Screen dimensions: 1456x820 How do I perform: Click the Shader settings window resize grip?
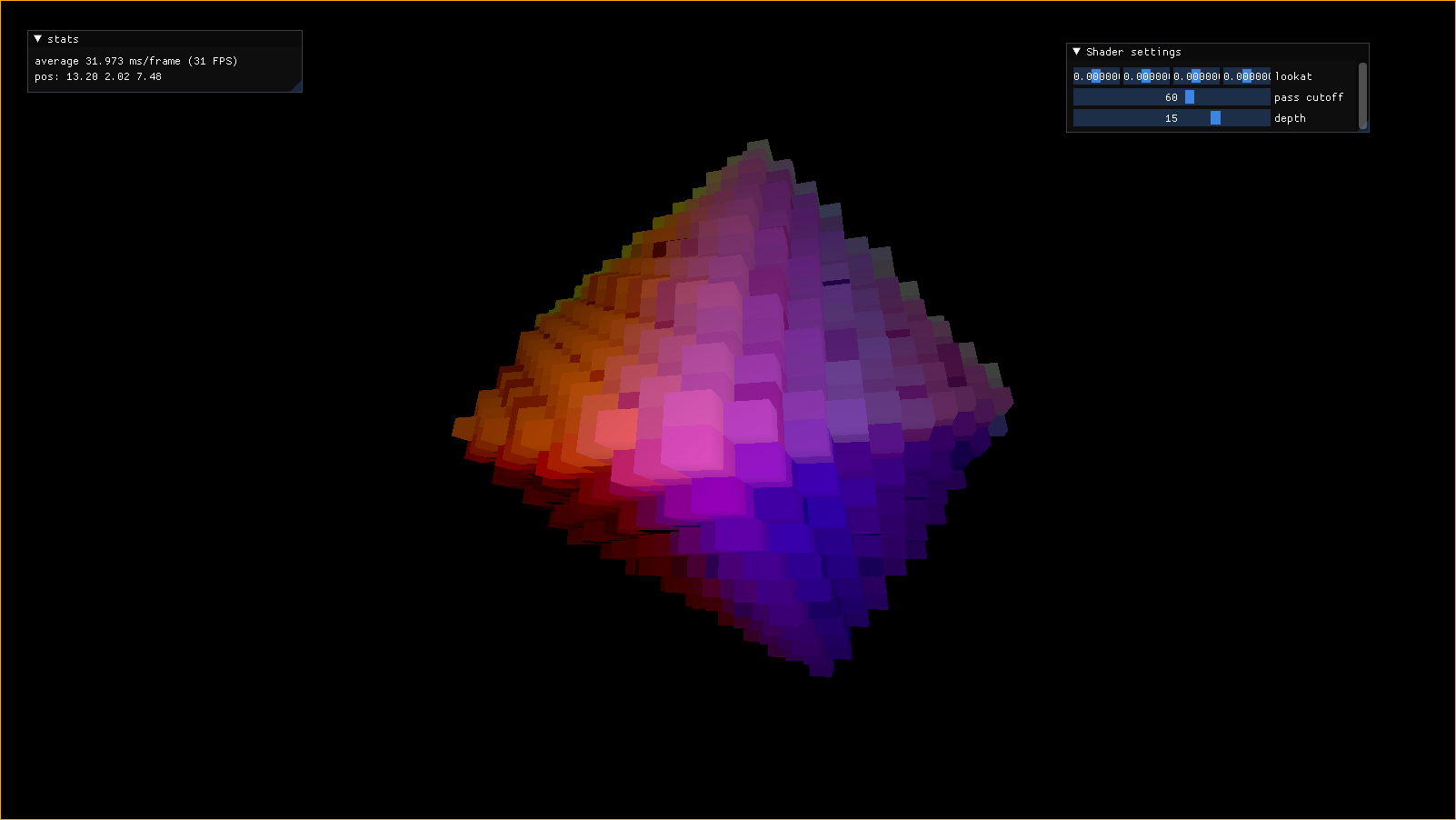1364,127
